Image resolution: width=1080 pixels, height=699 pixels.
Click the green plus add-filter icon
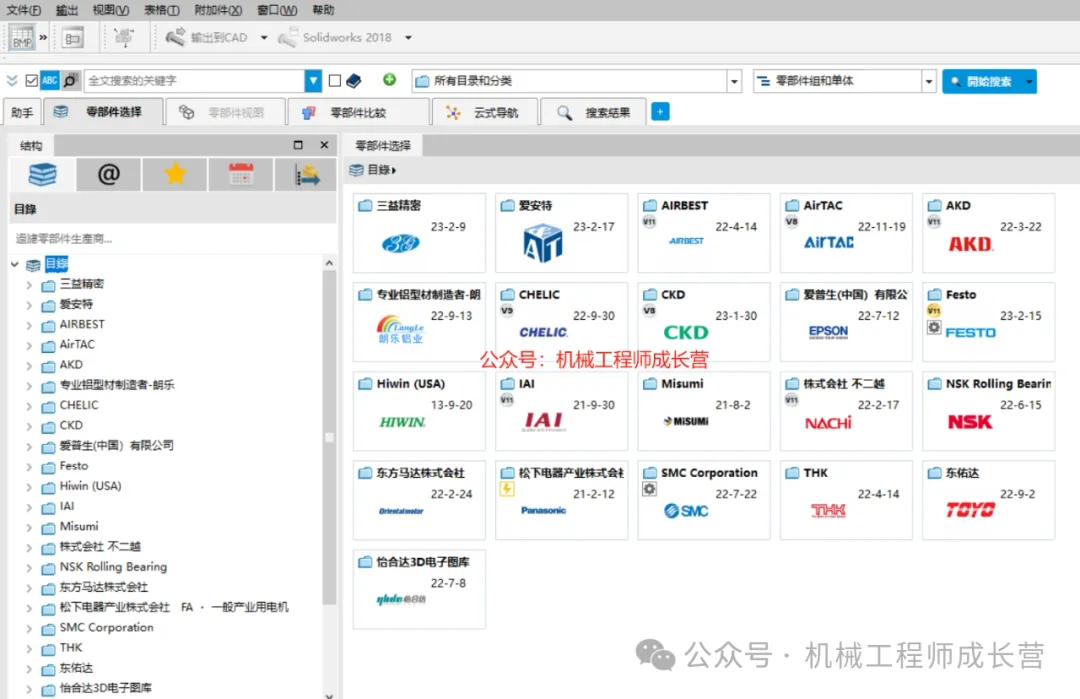point(389,80)
